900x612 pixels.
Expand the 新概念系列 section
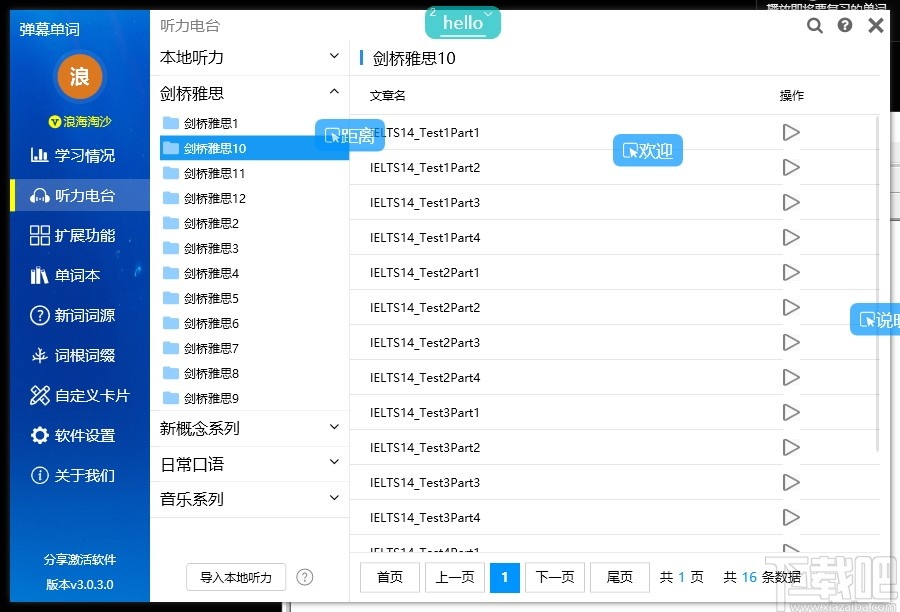[x=333, y=428]
